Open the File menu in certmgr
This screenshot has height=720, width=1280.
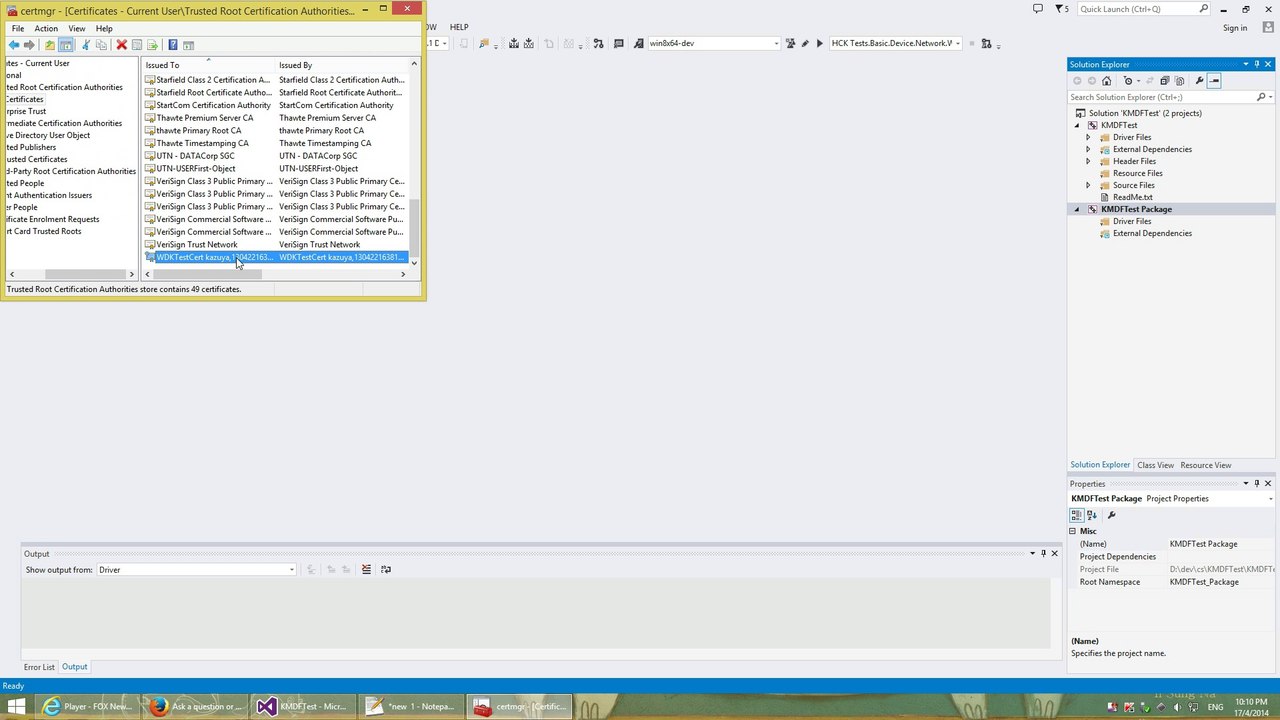click(18, 28)
